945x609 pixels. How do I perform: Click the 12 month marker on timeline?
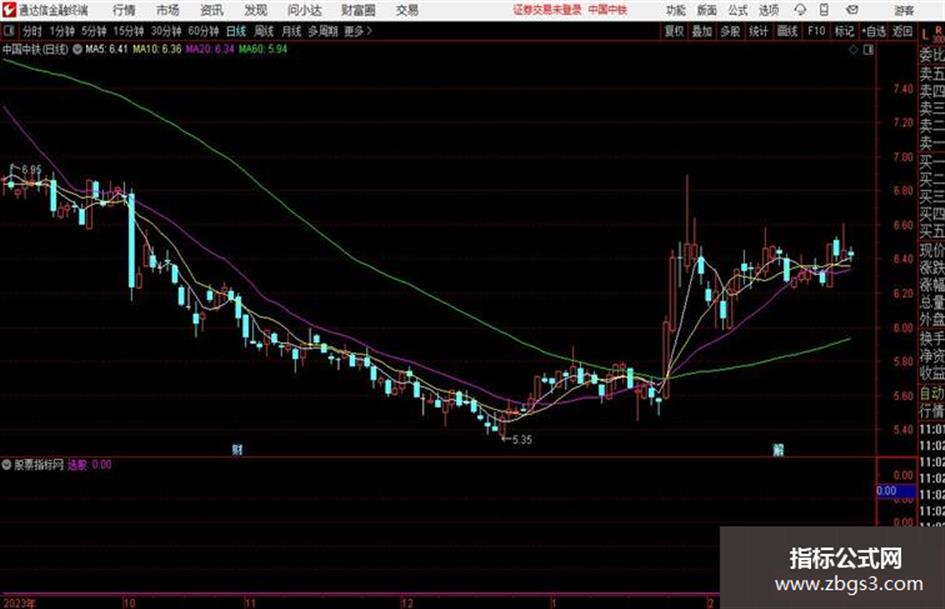[x=407, y=603]
